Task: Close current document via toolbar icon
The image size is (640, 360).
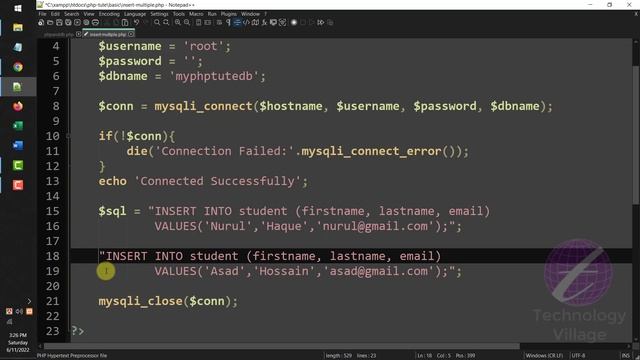Action: pos(77,22)
